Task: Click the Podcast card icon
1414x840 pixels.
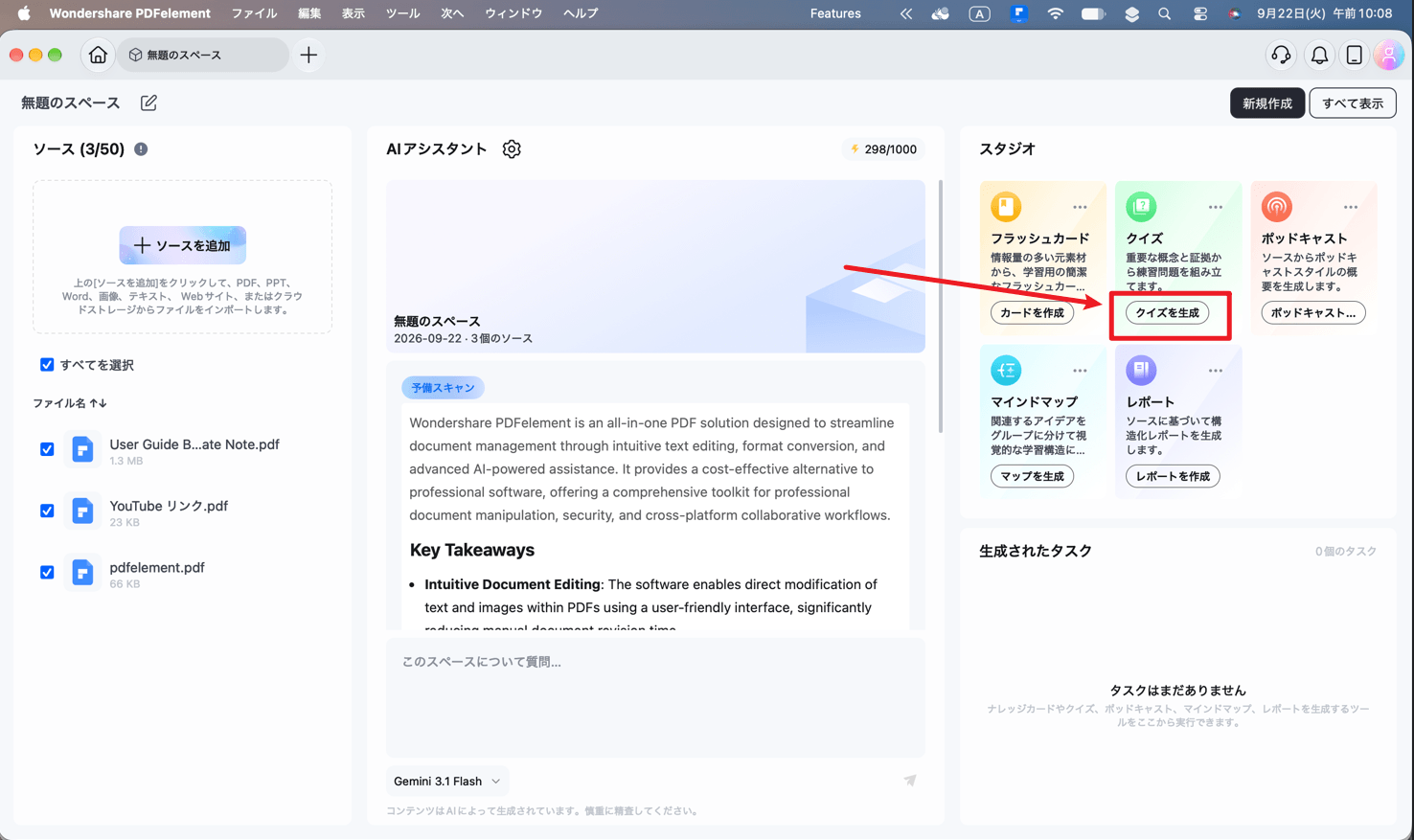Action: 1276,206
